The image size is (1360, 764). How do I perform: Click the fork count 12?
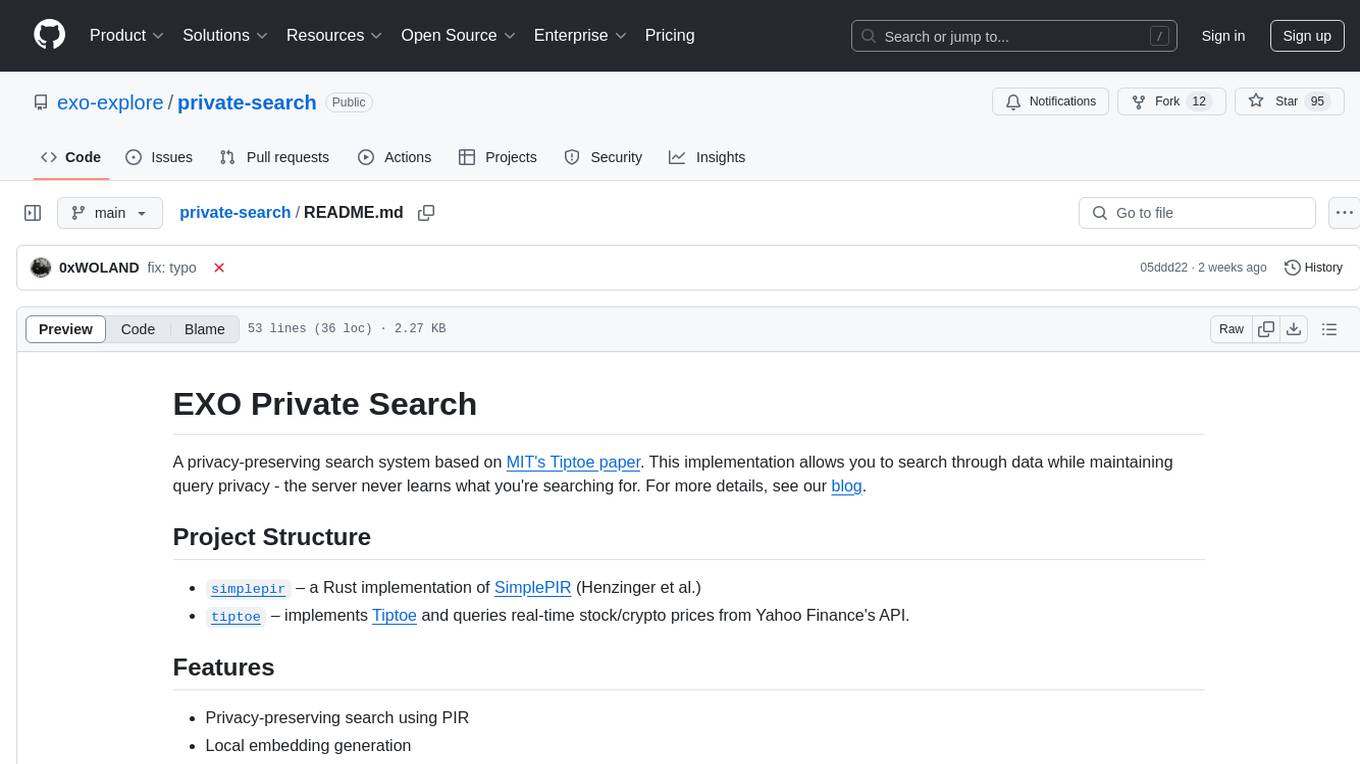click(x=1200, y=102)
